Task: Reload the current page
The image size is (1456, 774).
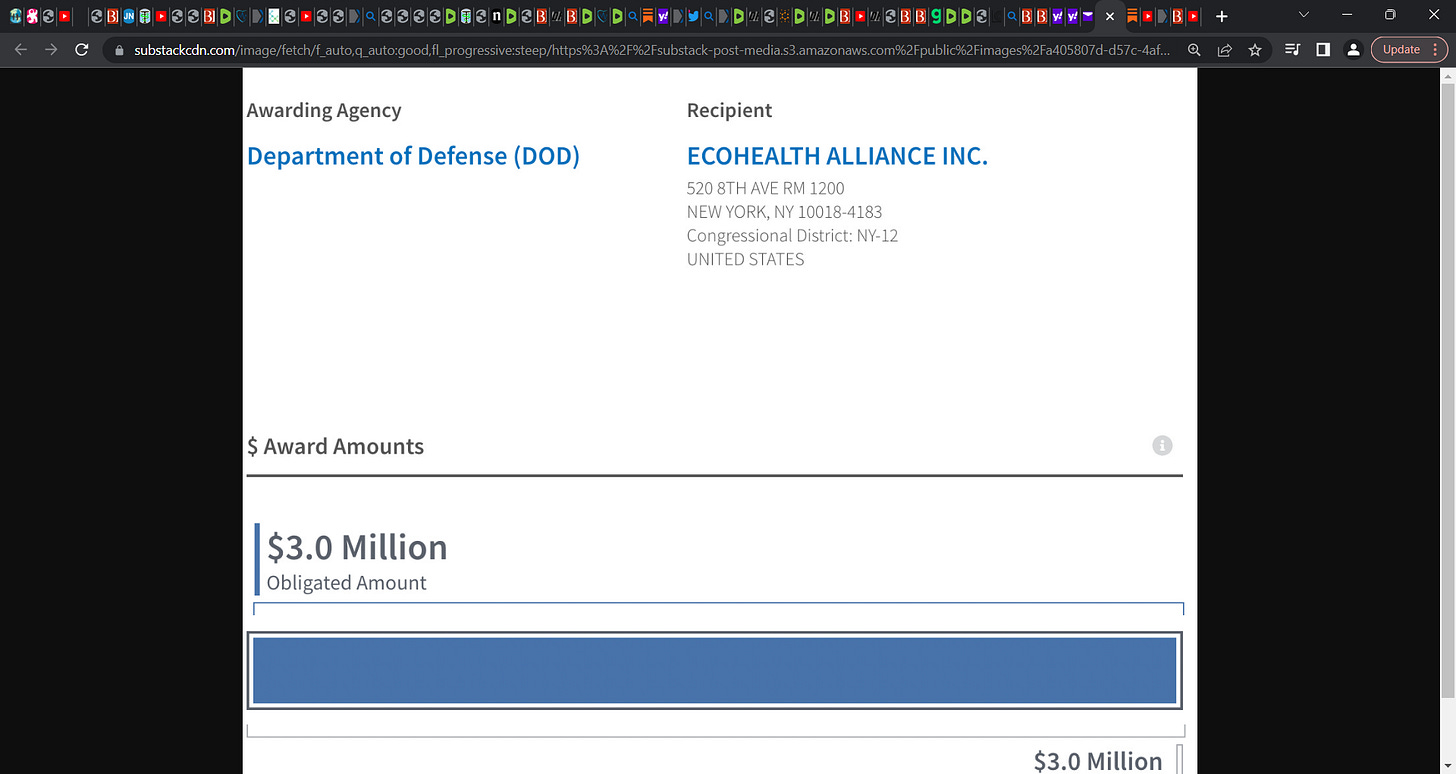Action: (82, 49)
